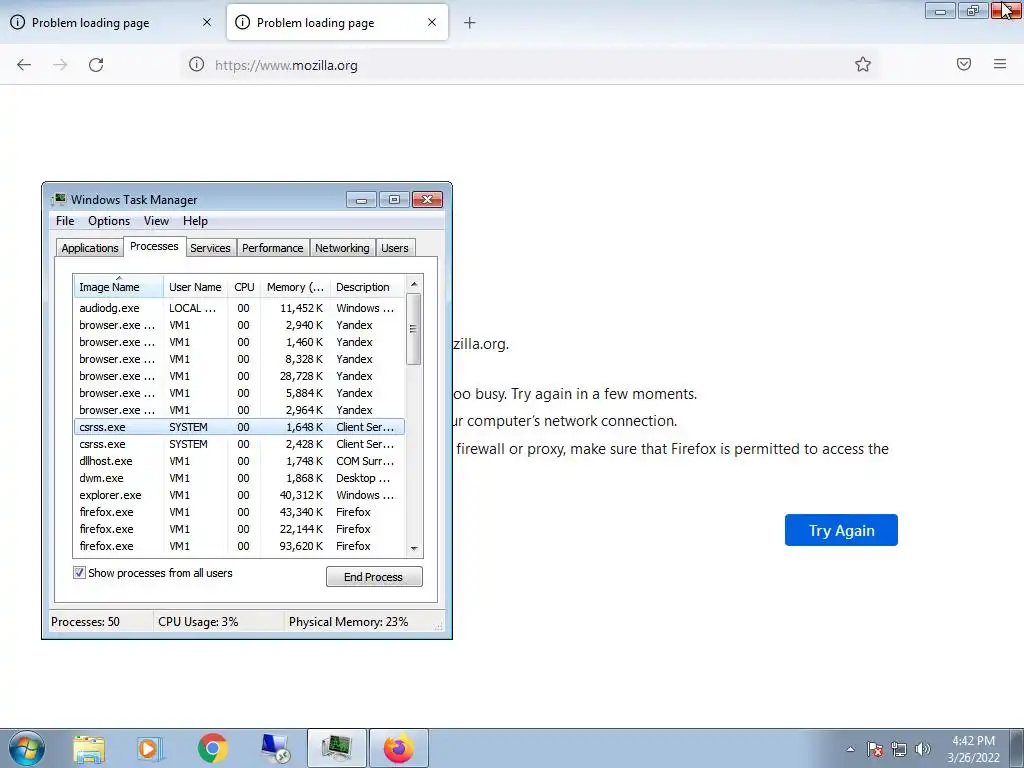Select browser.exe using 8,328 K
This screenshot has height=768, width=1024.
tap(239, 359)
